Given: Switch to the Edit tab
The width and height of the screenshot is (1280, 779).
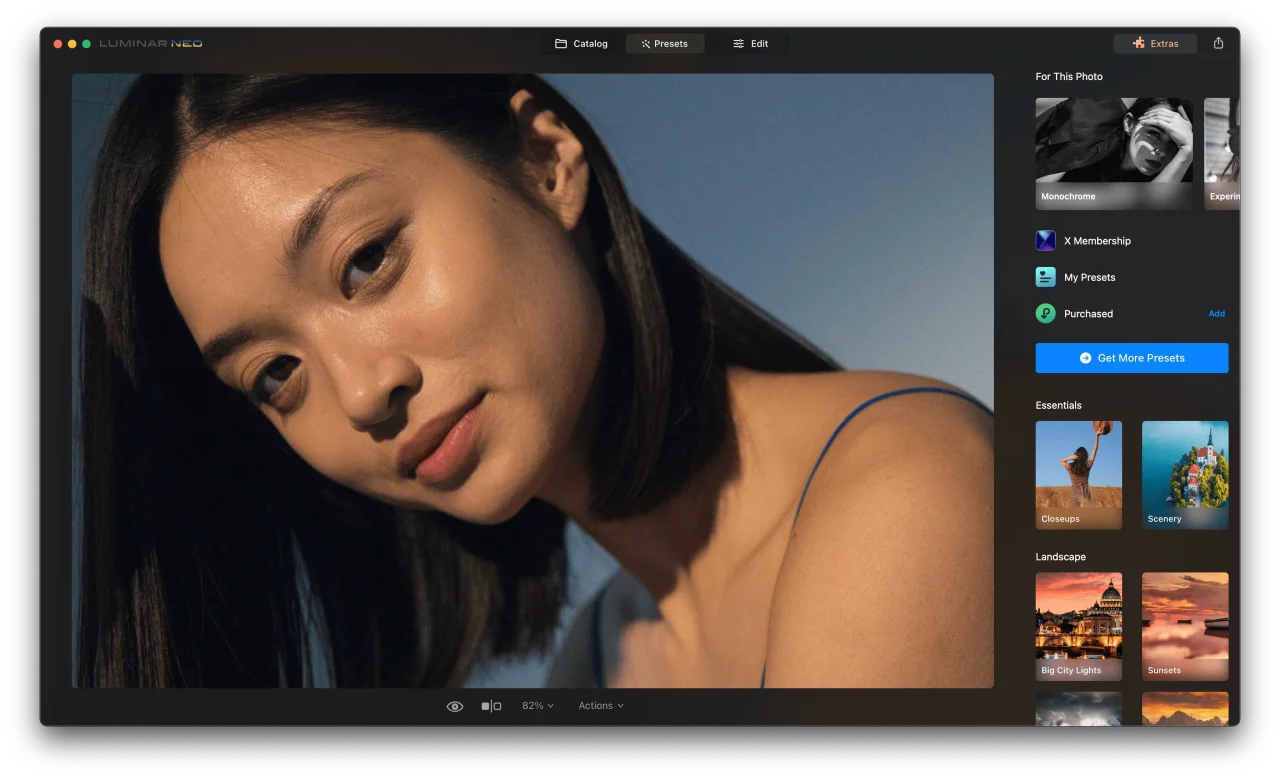Looking at the screenshot, I should (x=750, y=44).
